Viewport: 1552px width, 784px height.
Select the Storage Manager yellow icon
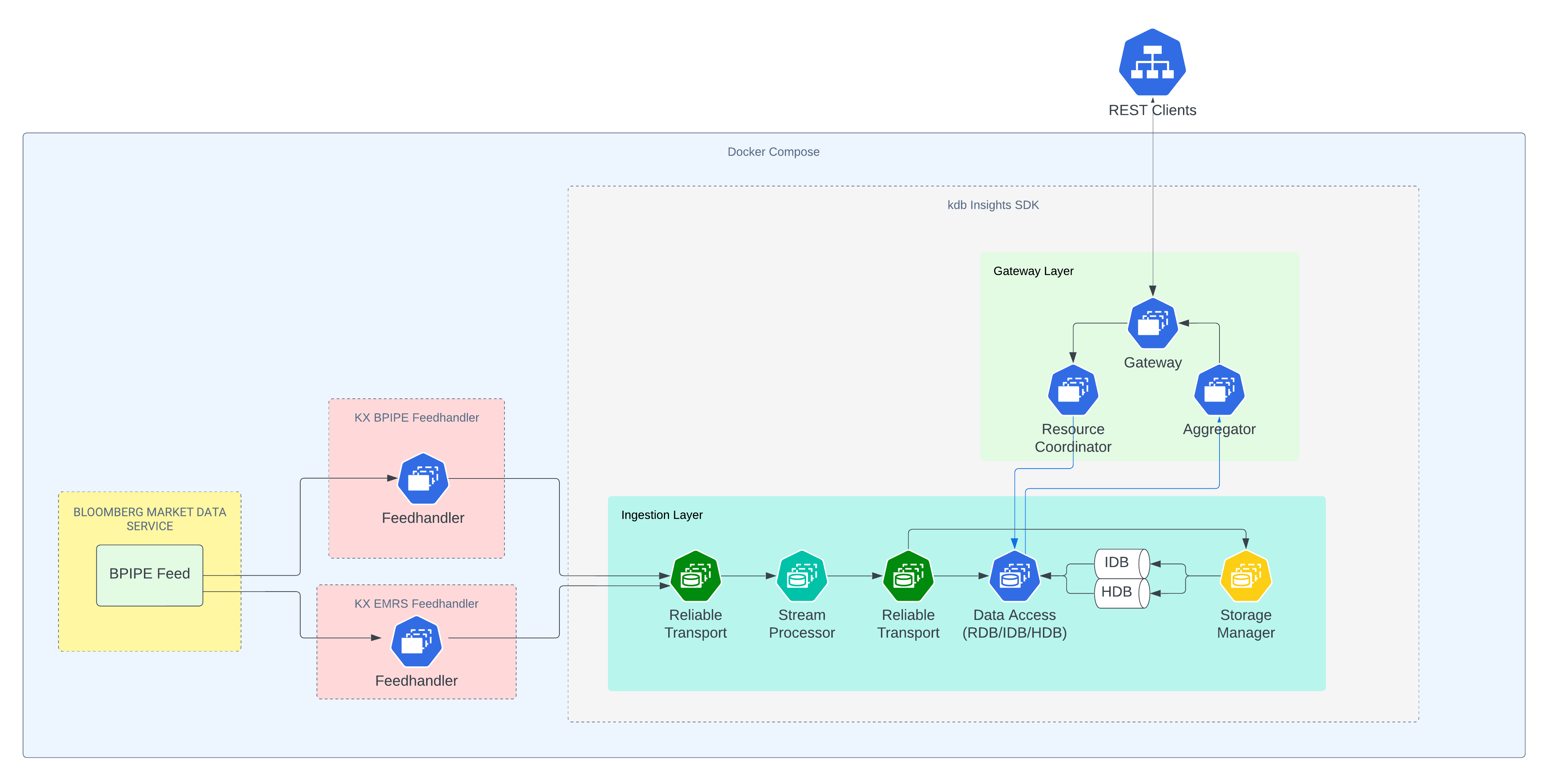[1245, 576]
